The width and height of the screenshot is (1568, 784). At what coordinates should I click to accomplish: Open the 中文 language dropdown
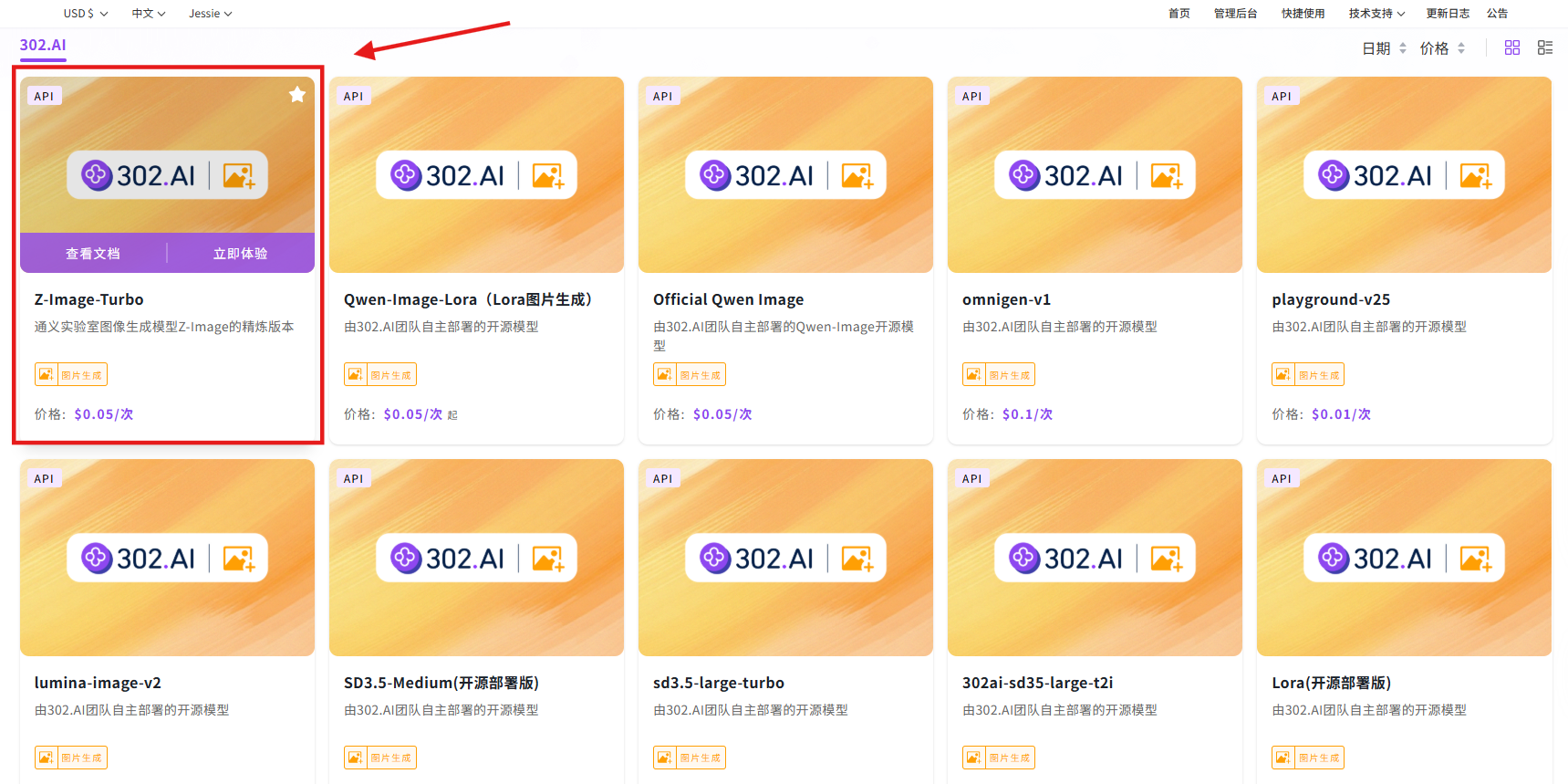(149, 14)
